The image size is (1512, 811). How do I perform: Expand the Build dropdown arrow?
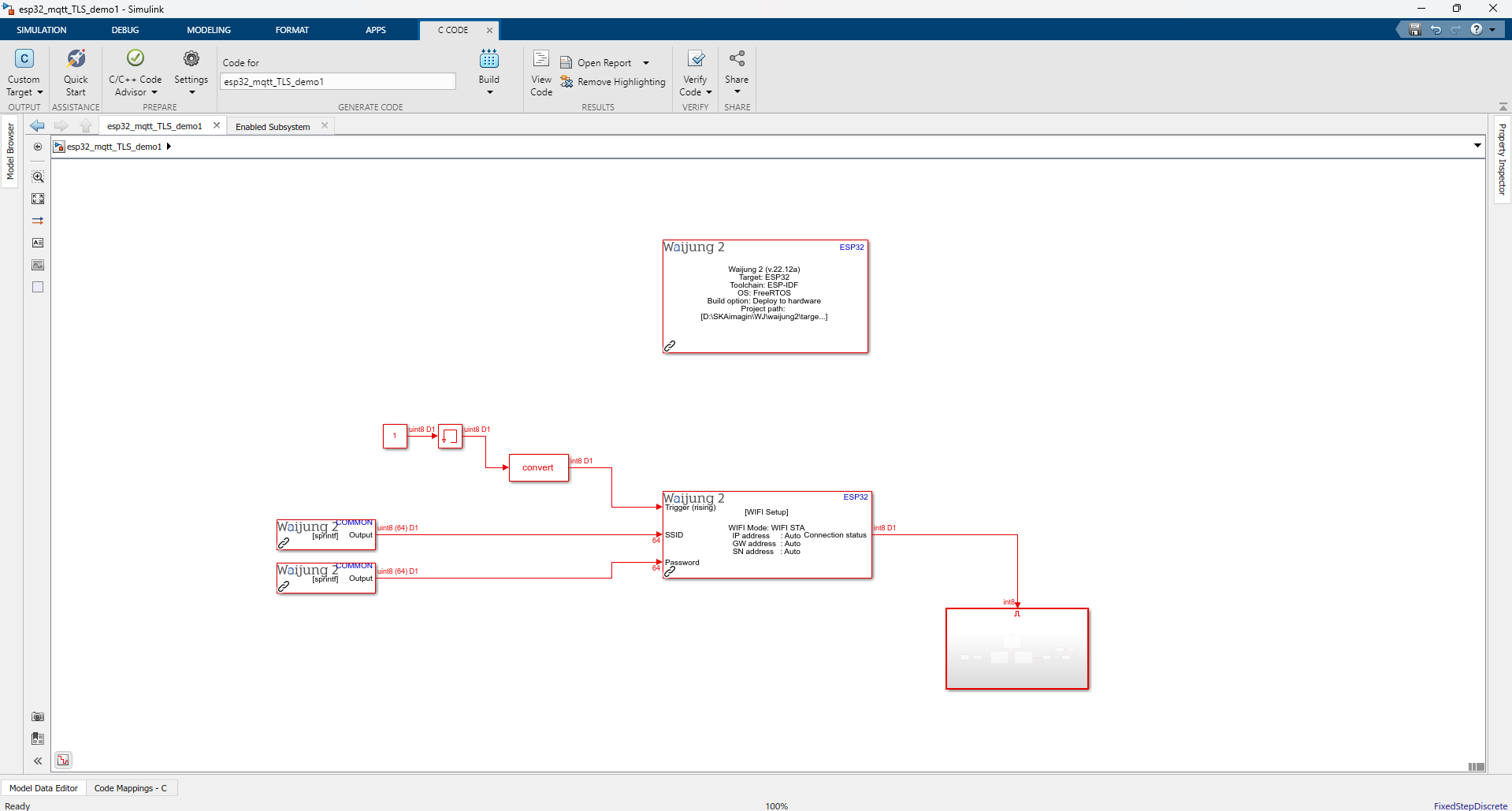(489, 93)
